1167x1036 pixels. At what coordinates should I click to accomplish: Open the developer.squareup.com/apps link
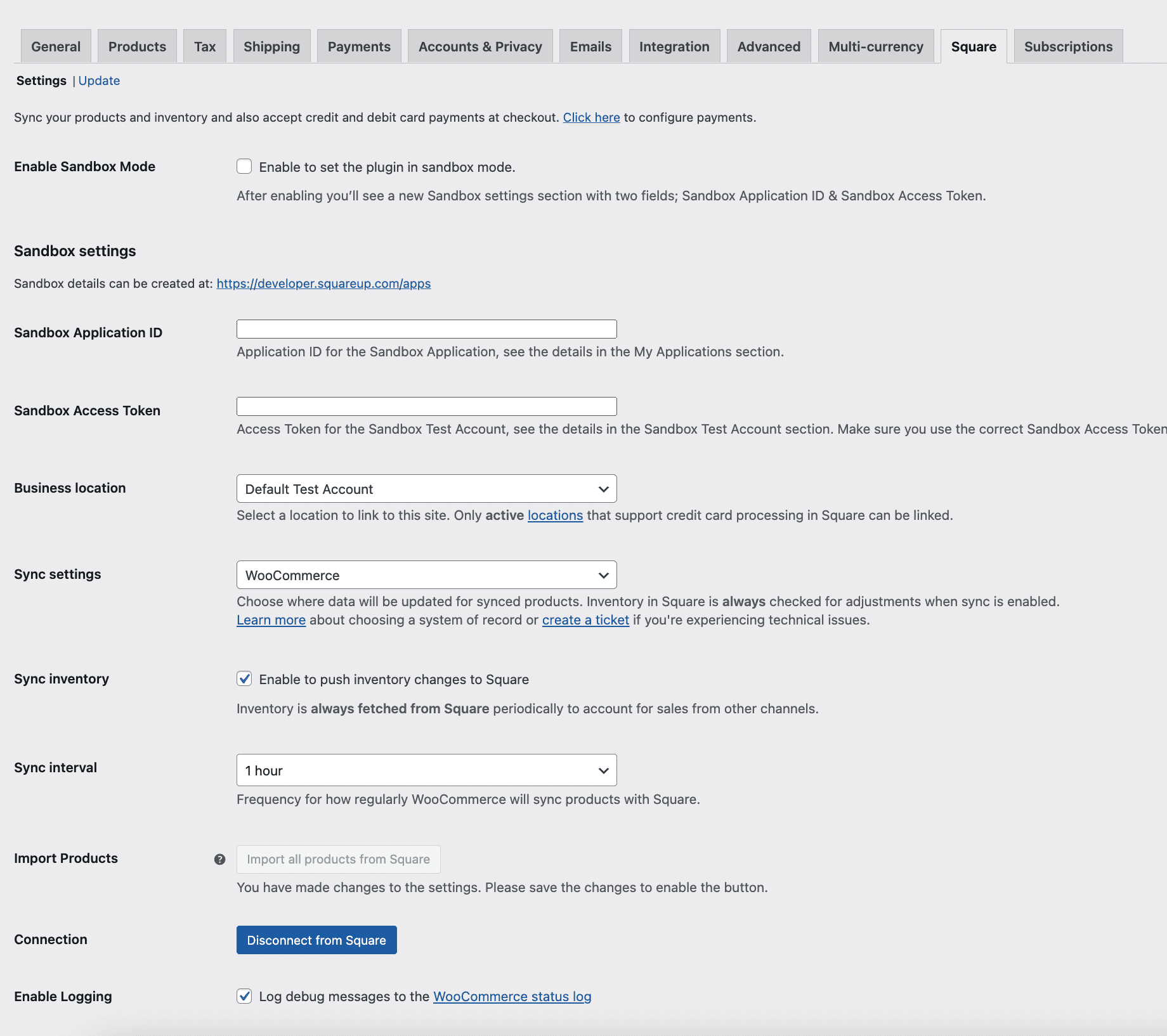coord(323,283)
